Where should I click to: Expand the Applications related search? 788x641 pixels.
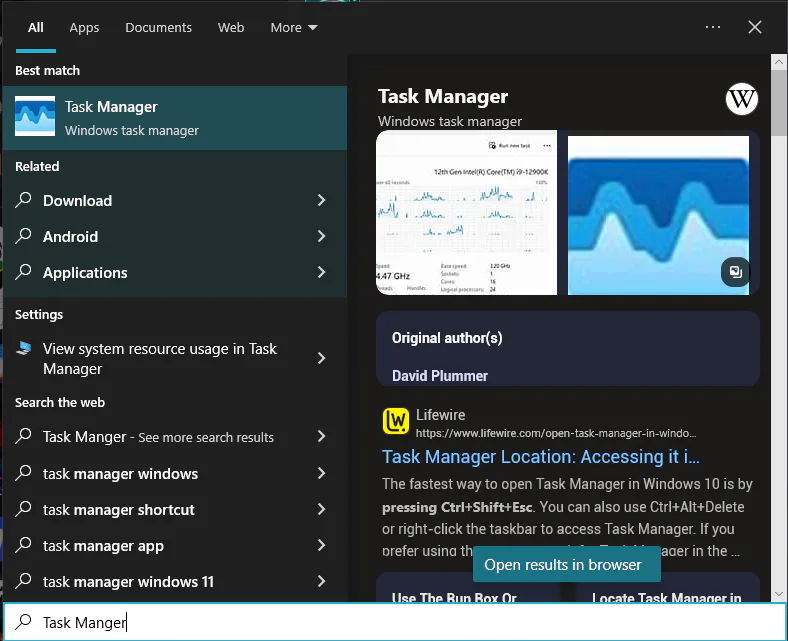pyautogui.click(x=322, y=272)
